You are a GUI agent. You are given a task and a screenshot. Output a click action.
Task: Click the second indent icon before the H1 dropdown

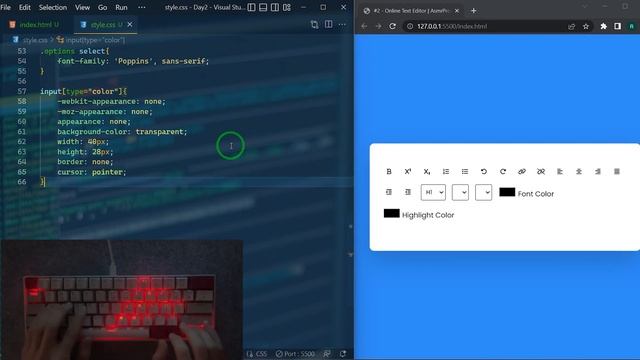(408, 192)
